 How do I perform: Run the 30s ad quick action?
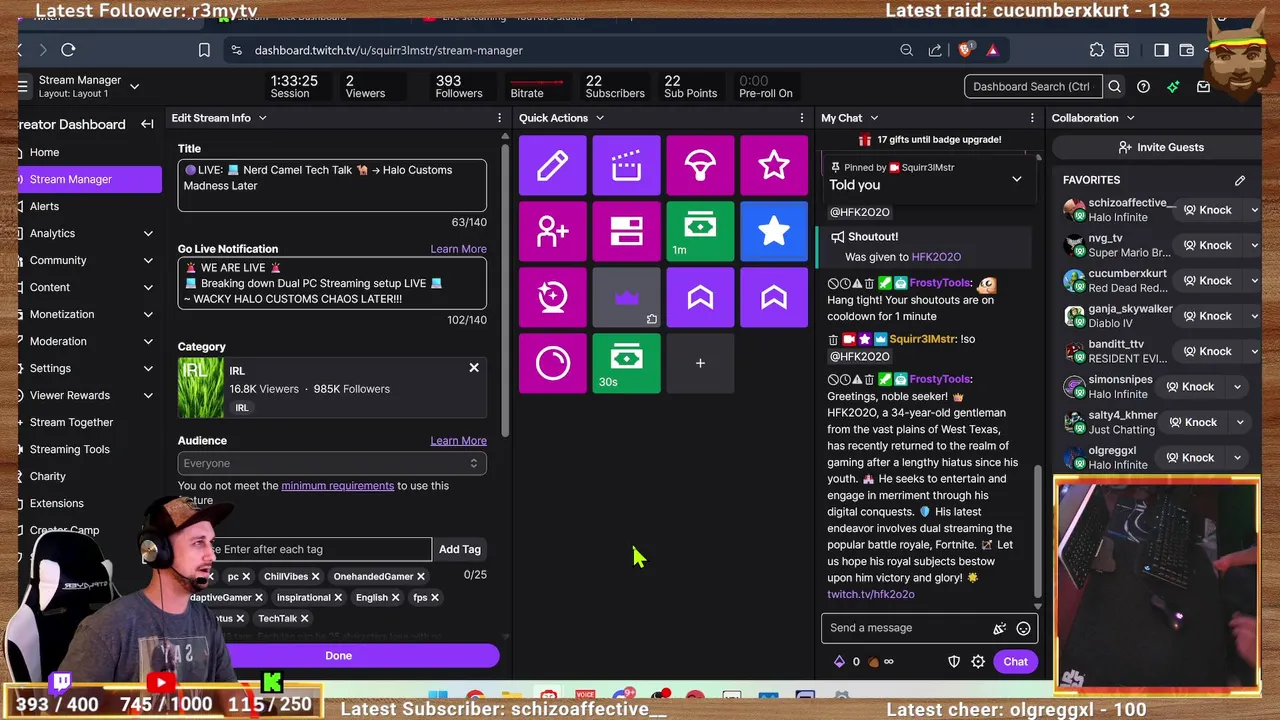click(626, 363)
